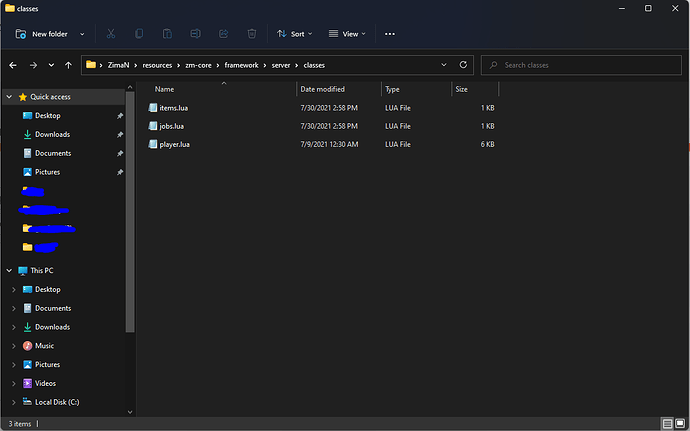Click the Copy icon in toolbar
Image resolution: width=690 pixels, height=431 pixels.
point(138,34)
